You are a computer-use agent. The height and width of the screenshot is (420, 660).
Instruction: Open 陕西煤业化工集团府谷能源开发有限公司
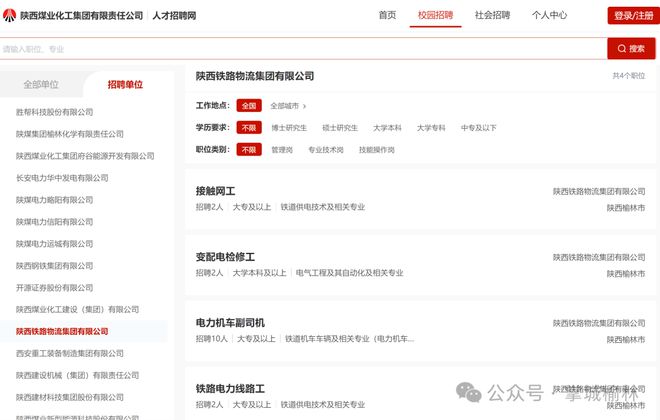click(x=85, y=156)
